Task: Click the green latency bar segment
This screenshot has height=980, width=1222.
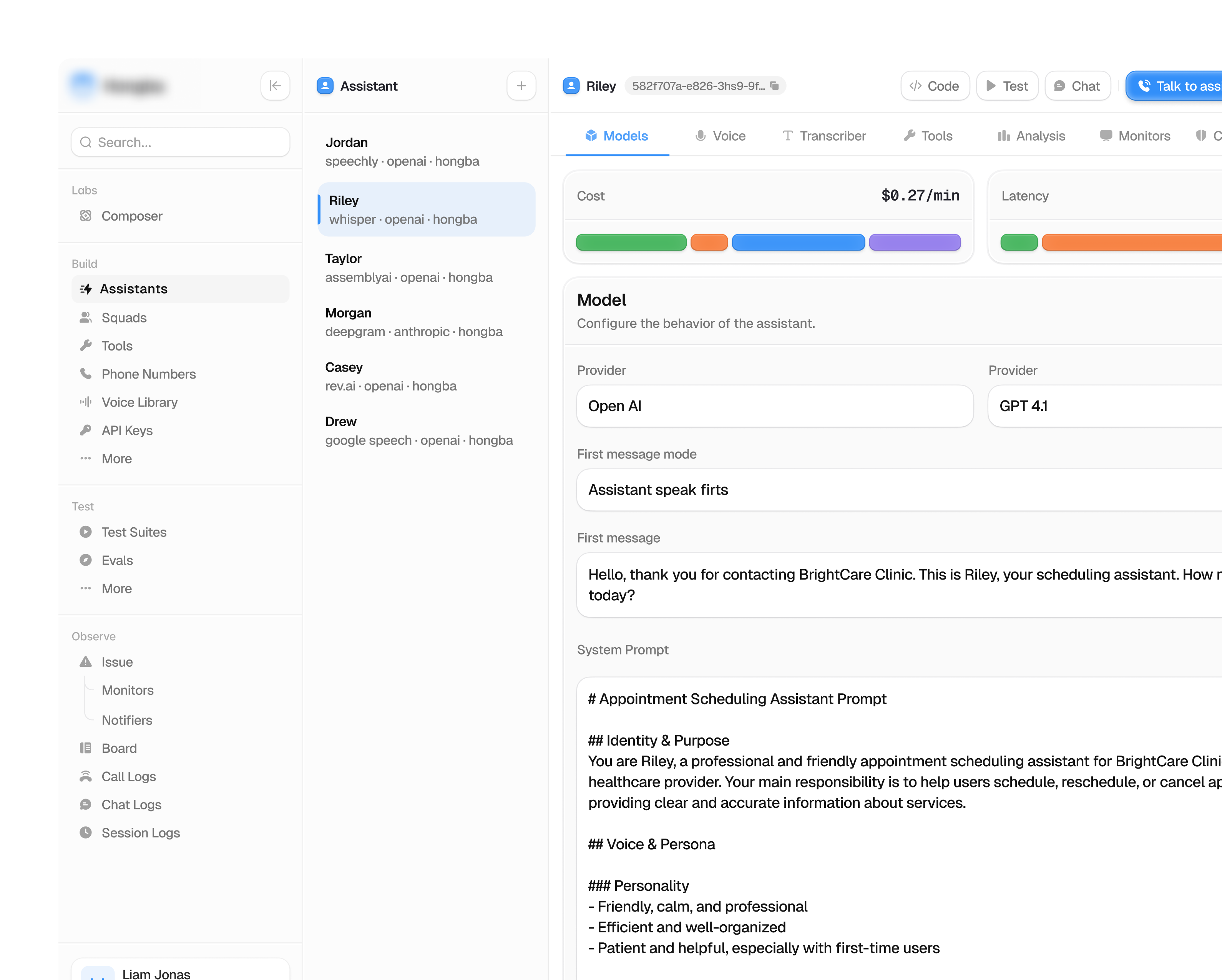Action: (1018, 243)
